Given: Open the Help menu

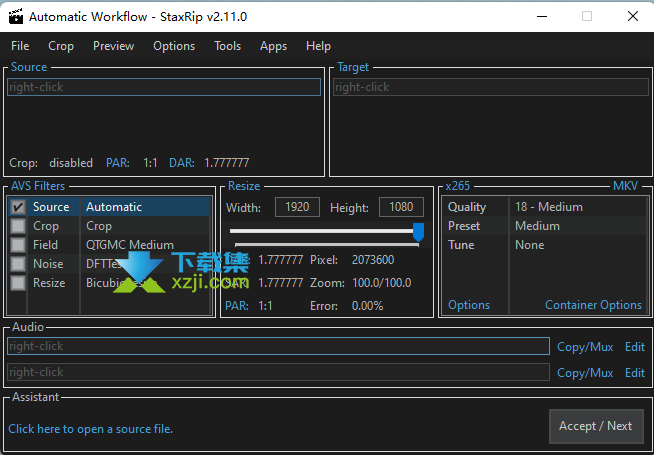Looking at the screenshot, I should click(x=318, y=46).
